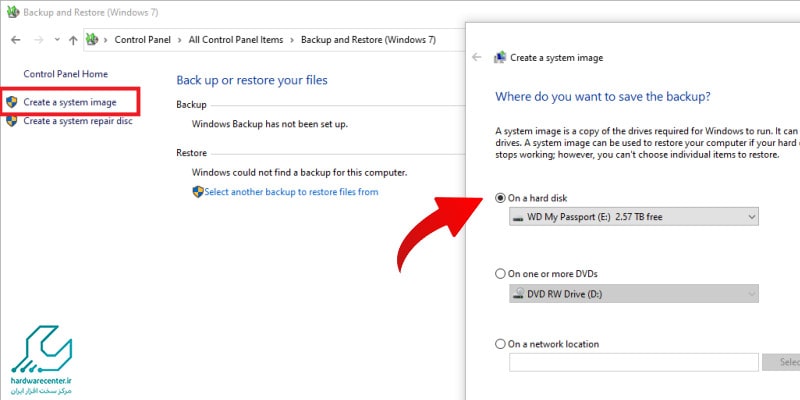Click the Backup and Restore title bar icon
This screenshot has width=800, height=400.
point(13,12)
